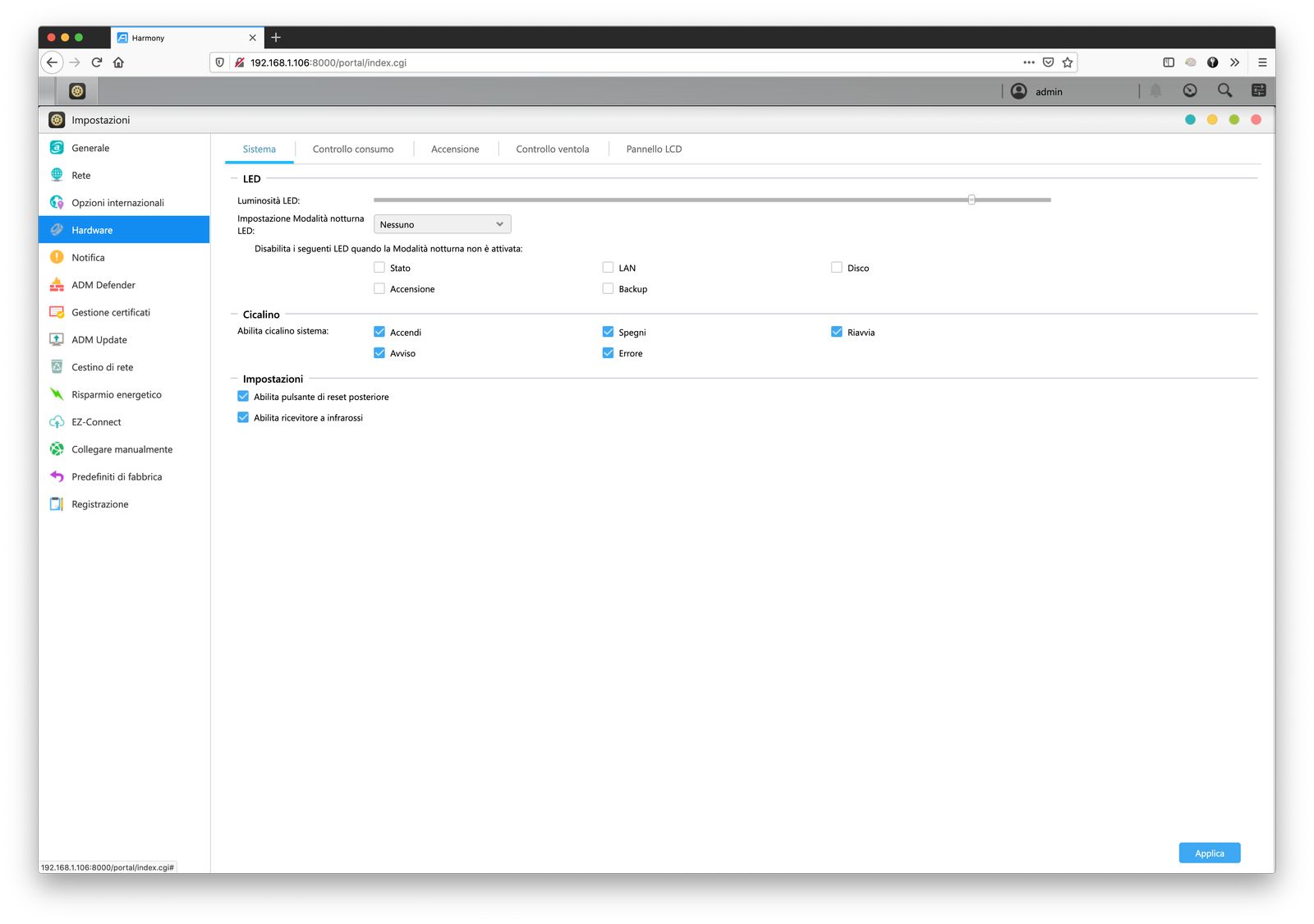The height and width of the screenshot is (924, 1314).
Task: Uncheck the Spegni buzzer checkbox
Action: 608,332
